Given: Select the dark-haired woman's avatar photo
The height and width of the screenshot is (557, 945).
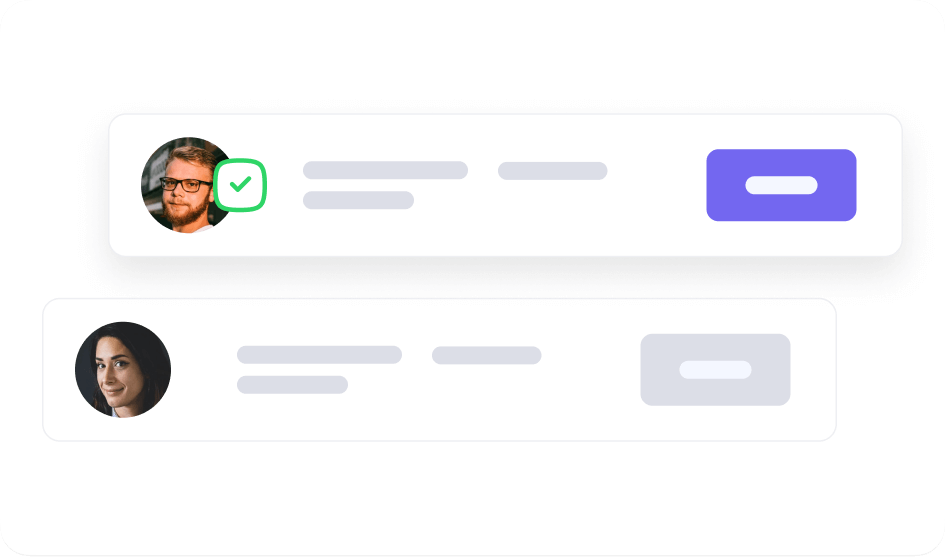Looking at the screenshot, I should click(x=123, y=370).
